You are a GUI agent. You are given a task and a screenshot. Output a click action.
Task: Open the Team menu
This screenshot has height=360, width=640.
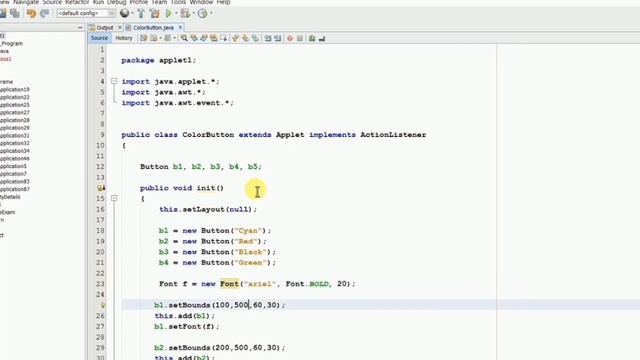coord(159,2)
